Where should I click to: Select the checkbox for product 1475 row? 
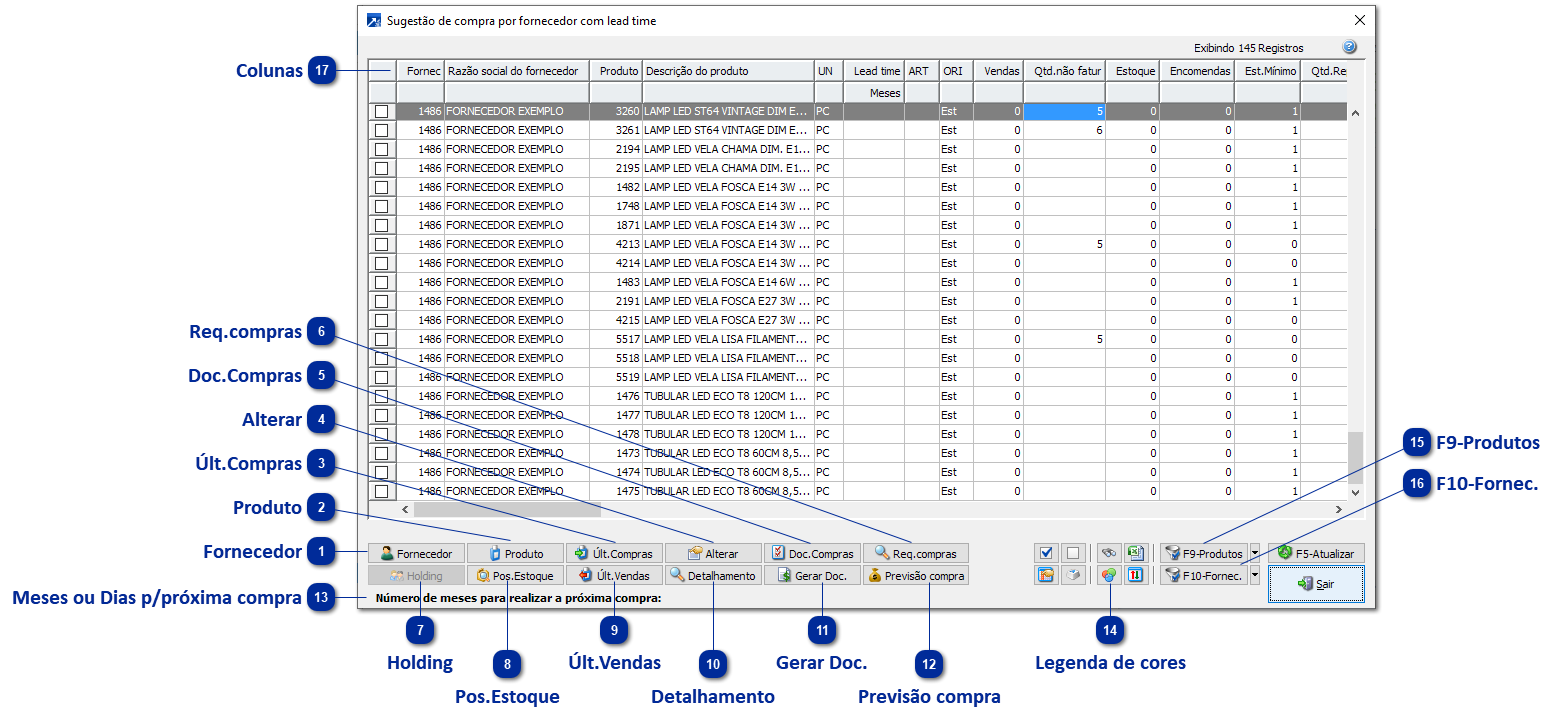tap(381, 491)
